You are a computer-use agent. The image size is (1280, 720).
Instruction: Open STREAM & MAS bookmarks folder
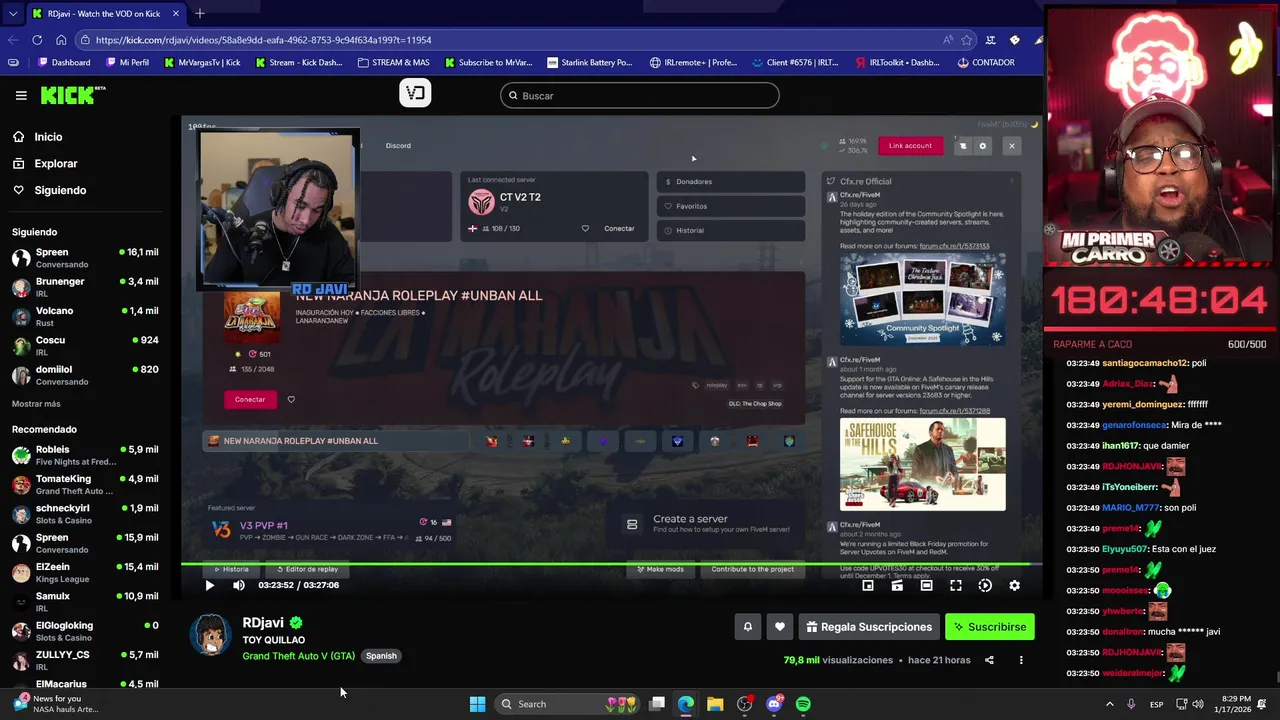tap(393, 62)
